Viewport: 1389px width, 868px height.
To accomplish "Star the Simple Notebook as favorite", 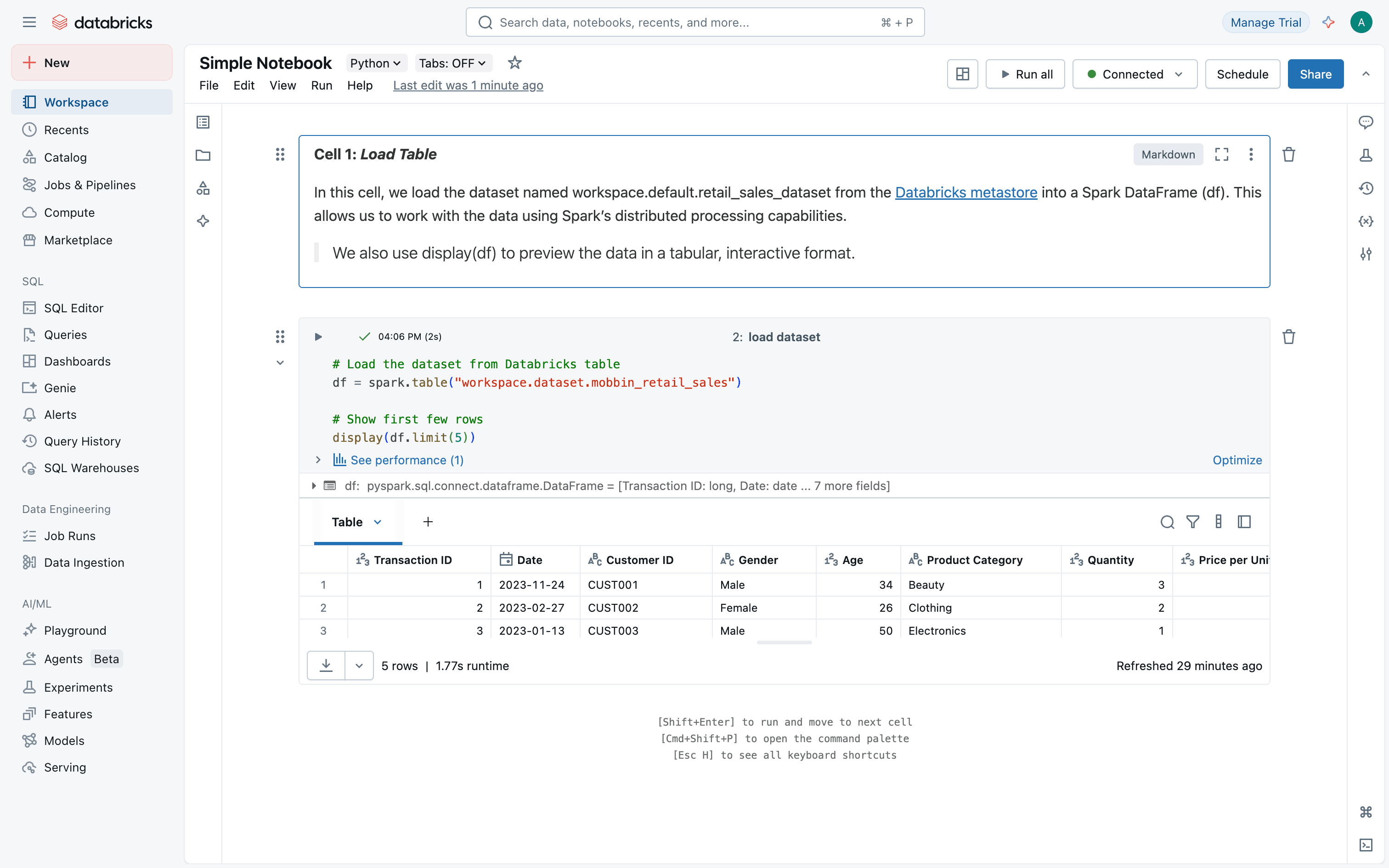I will [x=514, y=62].
